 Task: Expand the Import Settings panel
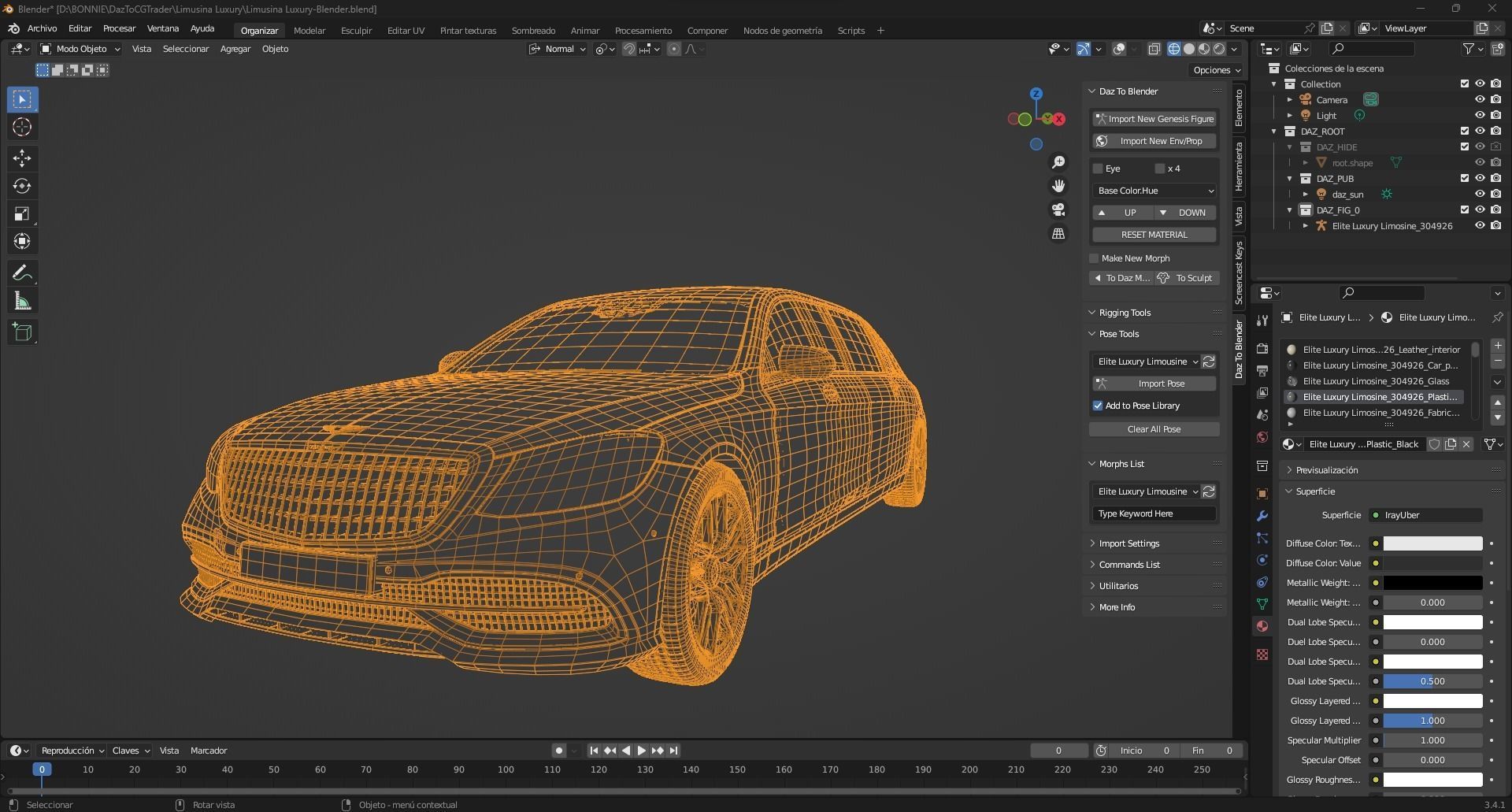click(1128, 543)
